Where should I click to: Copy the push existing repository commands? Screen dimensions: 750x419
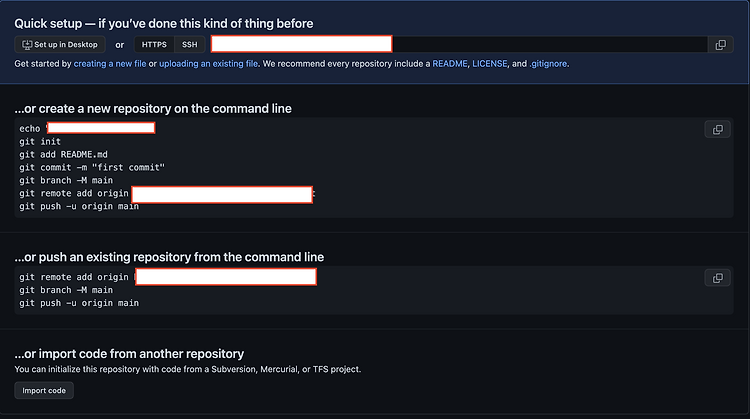[x=717, y=278]
